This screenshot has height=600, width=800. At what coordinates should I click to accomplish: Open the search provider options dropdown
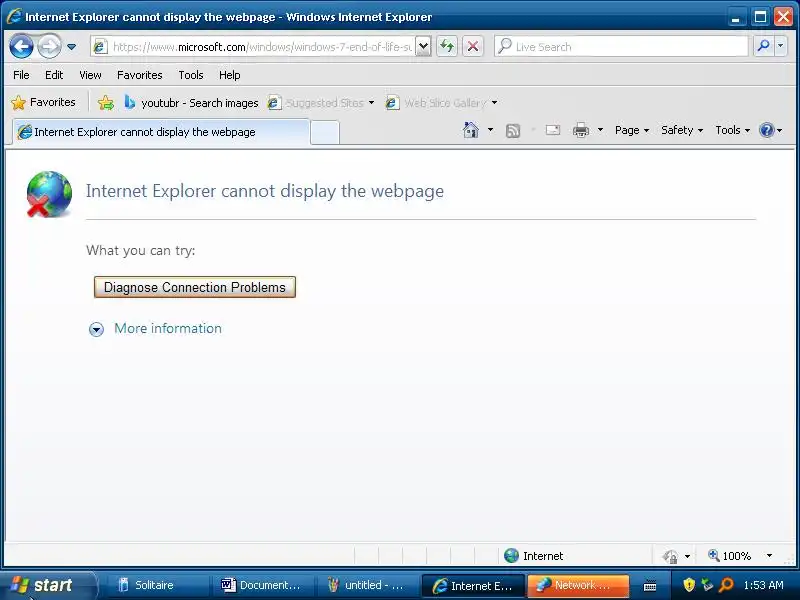[x=781, y=46]
